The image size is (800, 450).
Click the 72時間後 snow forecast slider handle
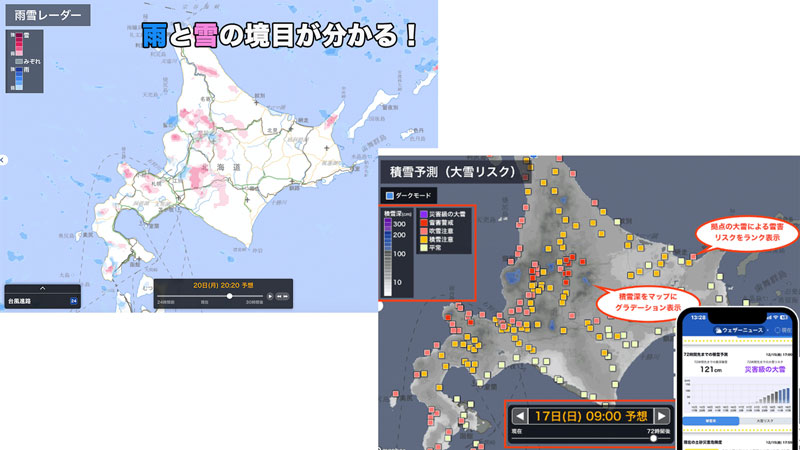(x=654, y=437)
